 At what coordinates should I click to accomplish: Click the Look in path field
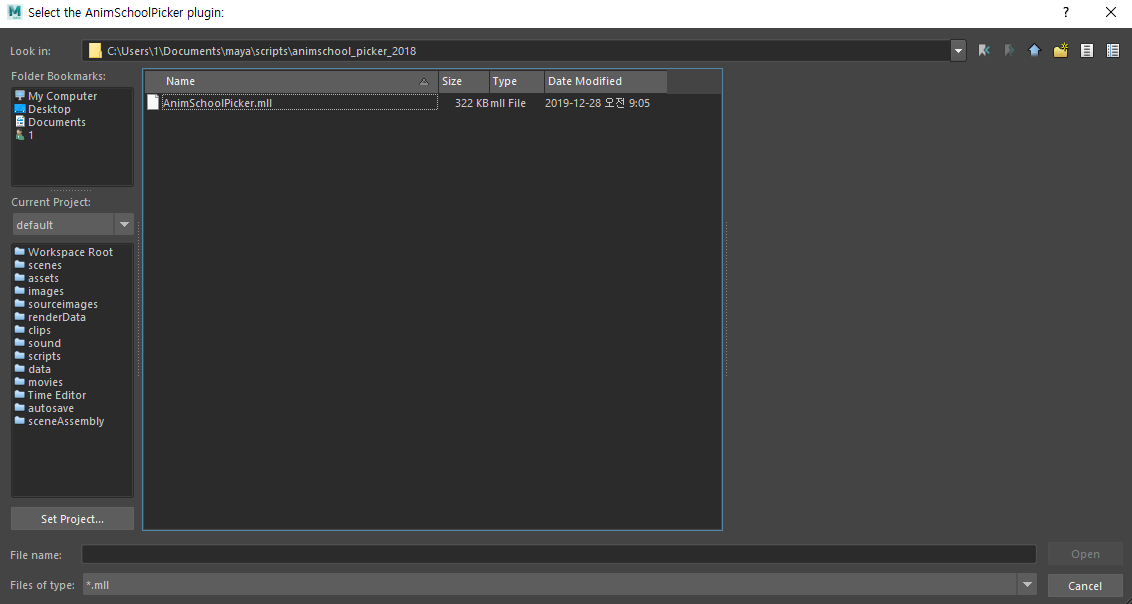point(515,51)
